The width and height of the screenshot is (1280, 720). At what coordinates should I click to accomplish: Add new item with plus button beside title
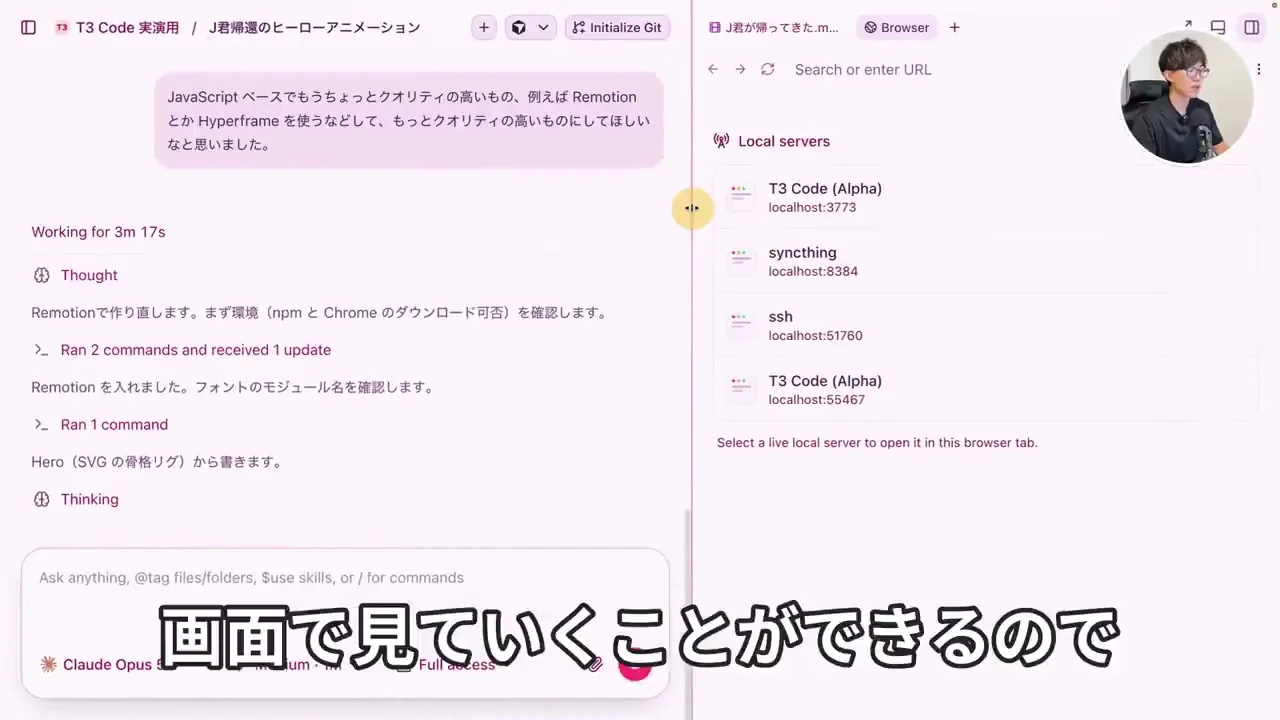(x=484, y=28)
